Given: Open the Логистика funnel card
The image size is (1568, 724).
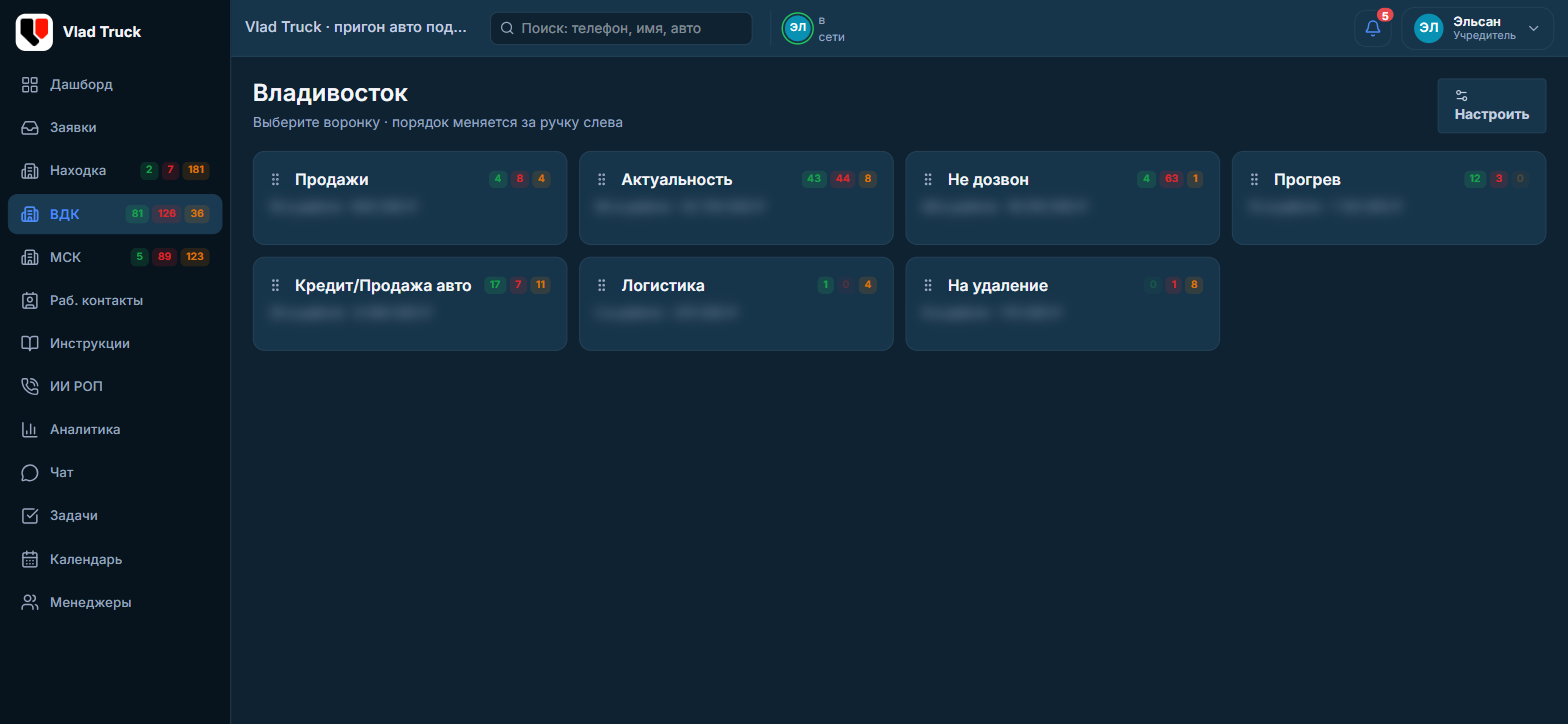Looking at the screenshot, I should tap(736, 303).
